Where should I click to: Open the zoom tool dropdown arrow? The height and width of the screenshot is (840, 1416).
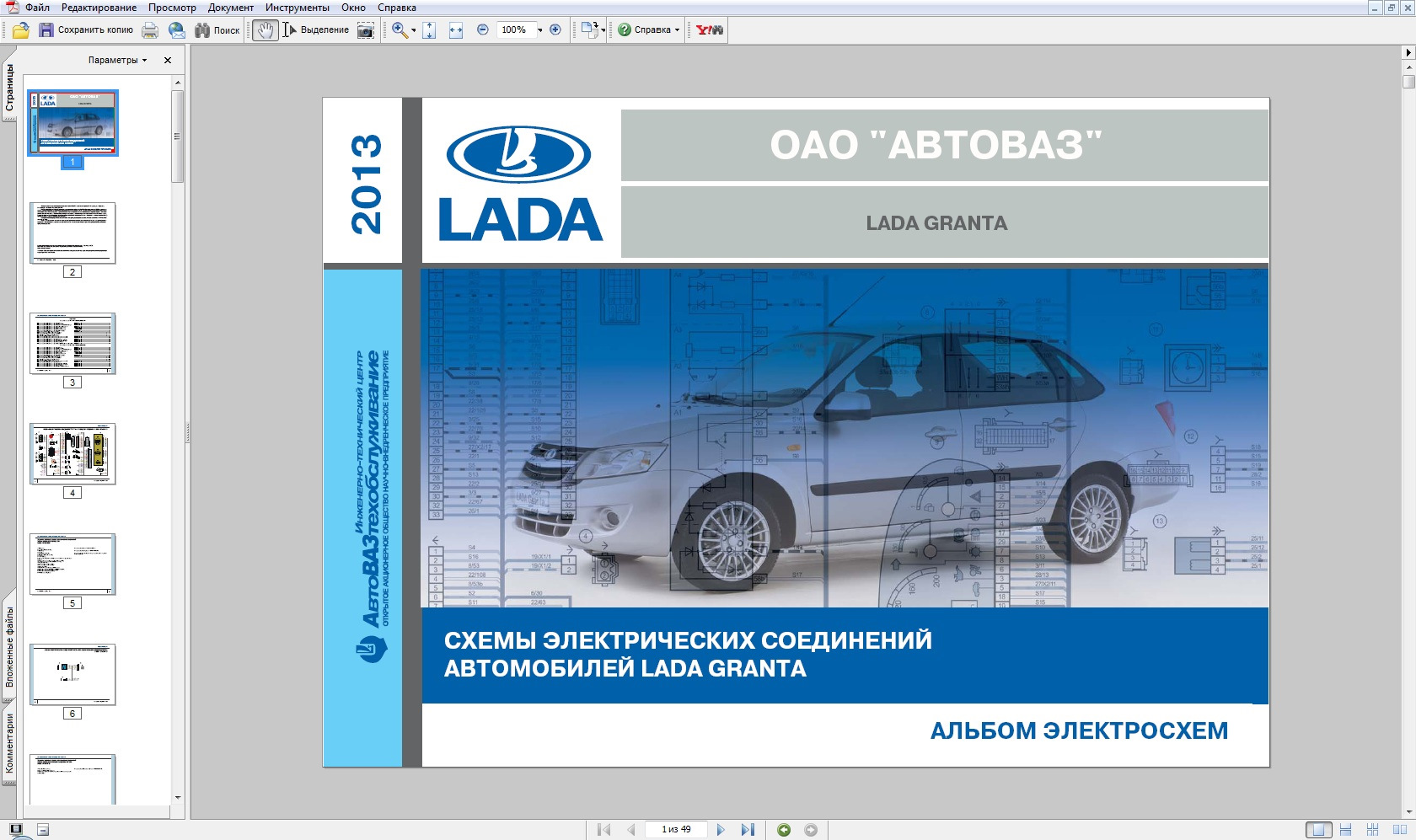tap(414, 30)
